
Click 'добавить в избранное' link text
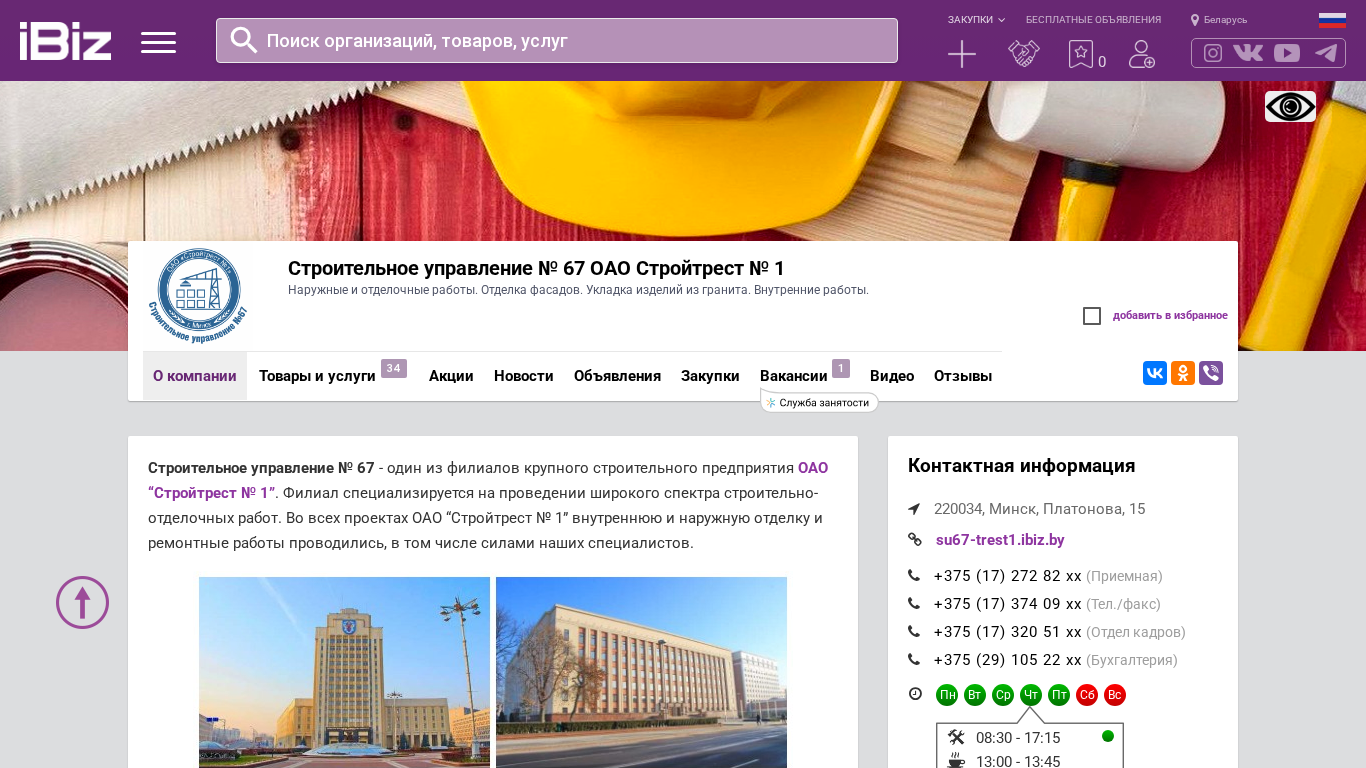1170,316
